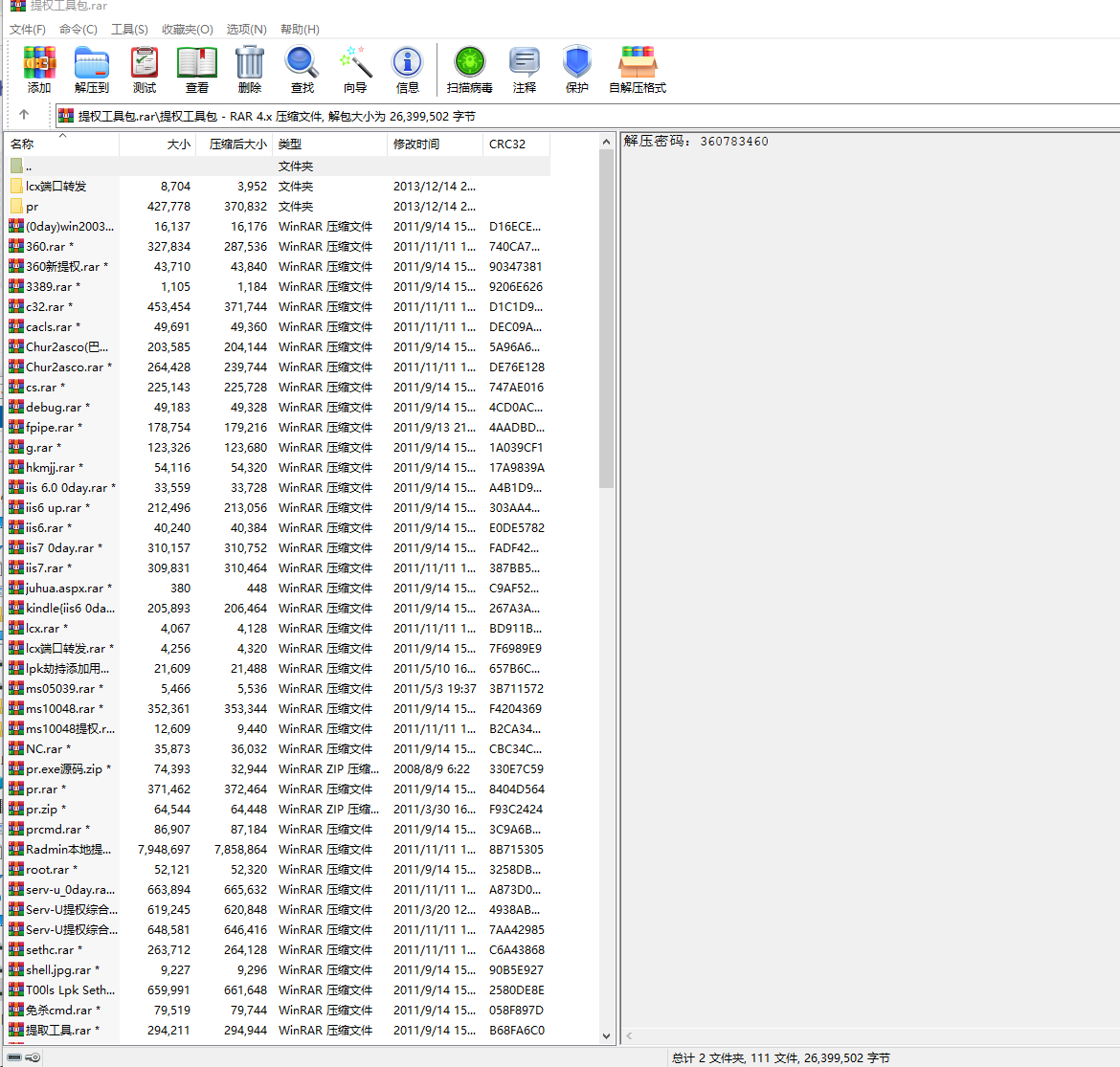Select the cacls.rar file row
This screenshot has width=1120, height=1067.
pyautogui.click(x=279, y=327)
